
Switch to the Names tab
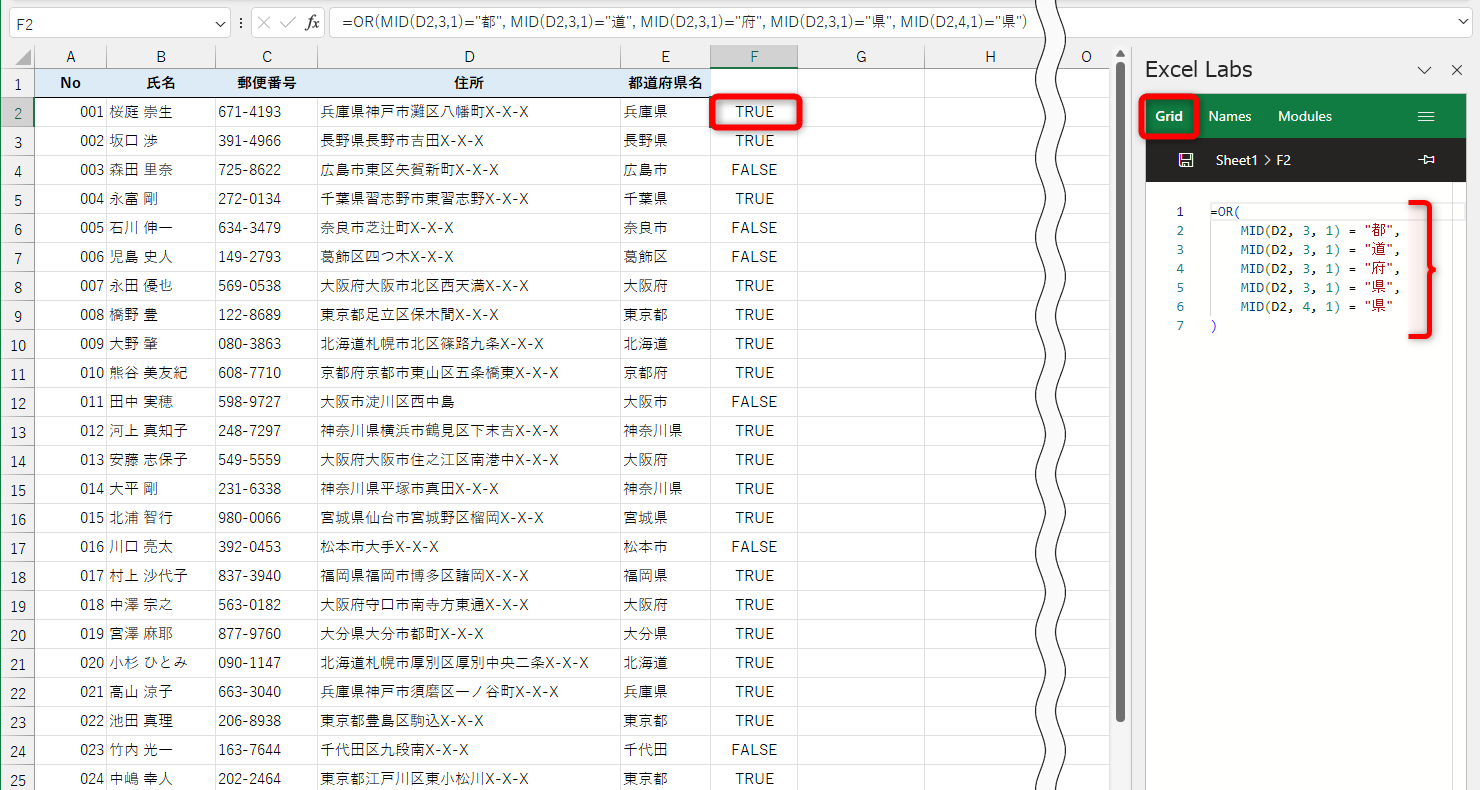pyautogui.click(x=1229, y=116)
